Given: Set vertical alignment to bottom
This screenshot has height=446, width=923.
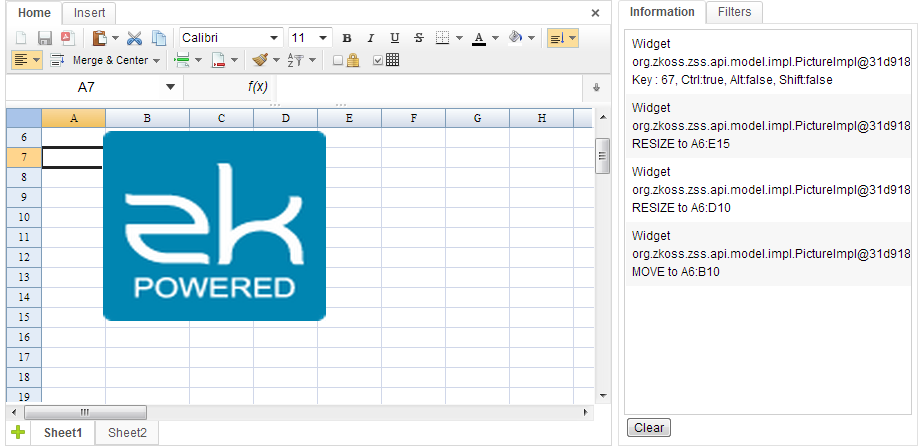Looking at the screenshot, I should (556, 38).
